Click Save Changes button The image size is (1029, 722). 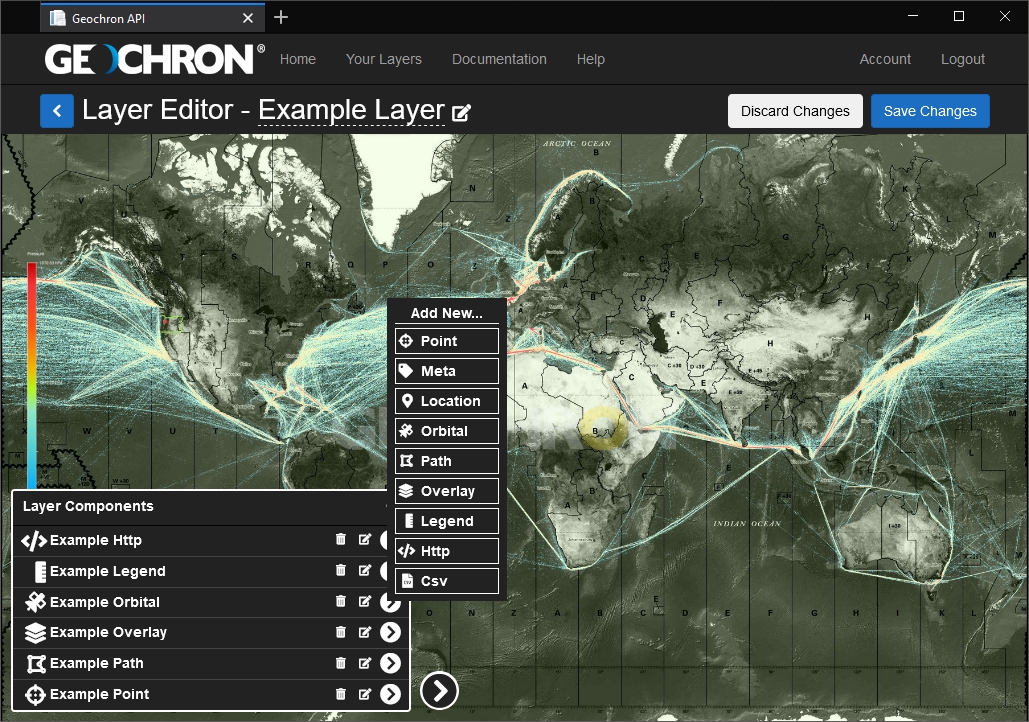tap(930, 111)
